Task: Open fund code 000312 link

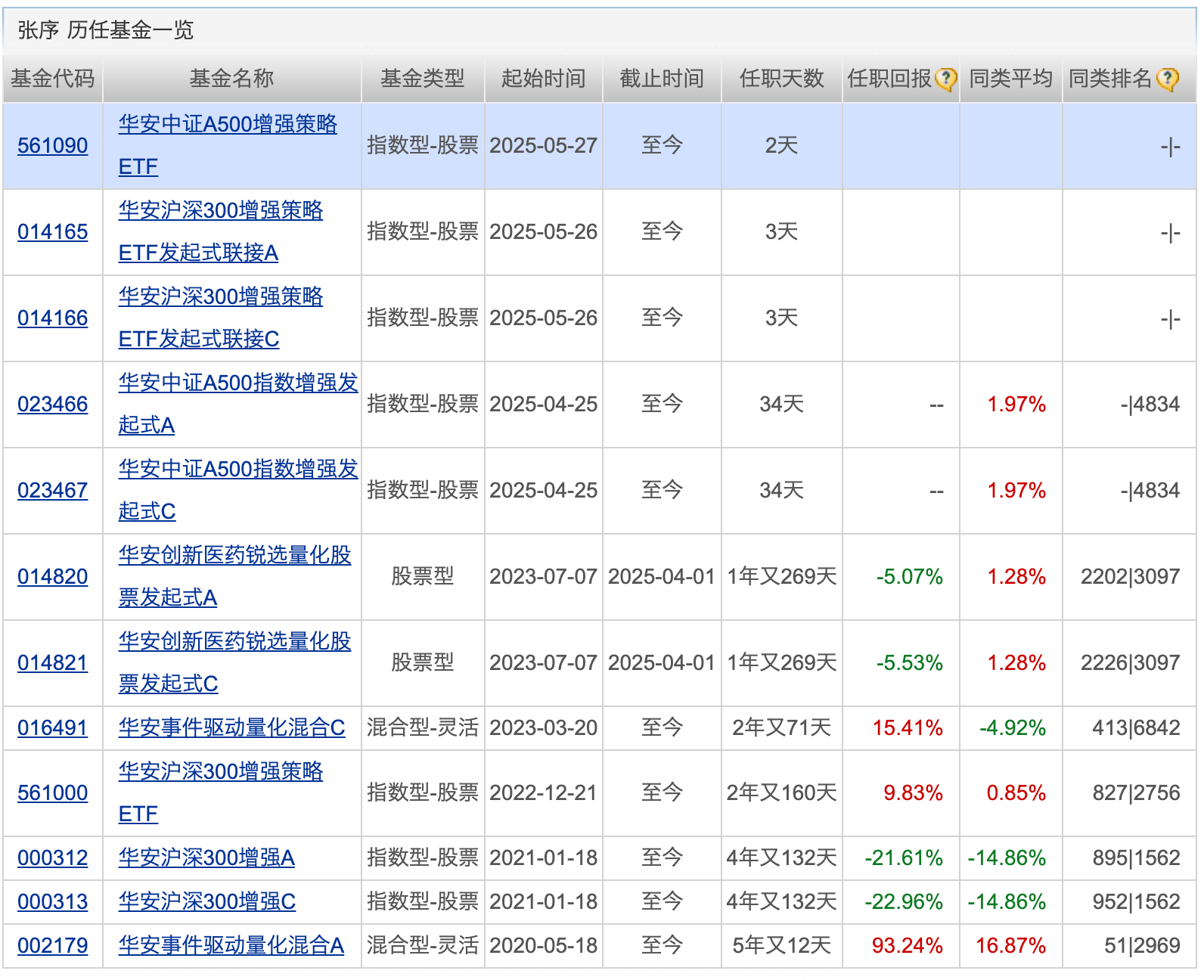Action: [x=53, y=858]
